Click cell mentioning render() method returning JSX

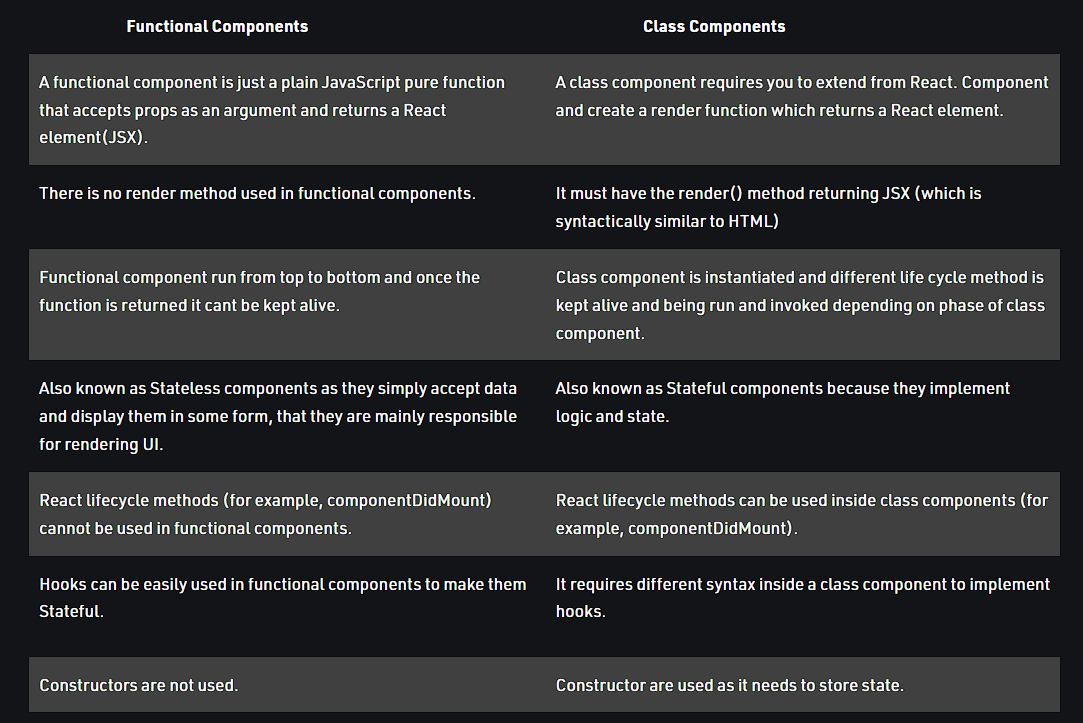tap(803, 207)
